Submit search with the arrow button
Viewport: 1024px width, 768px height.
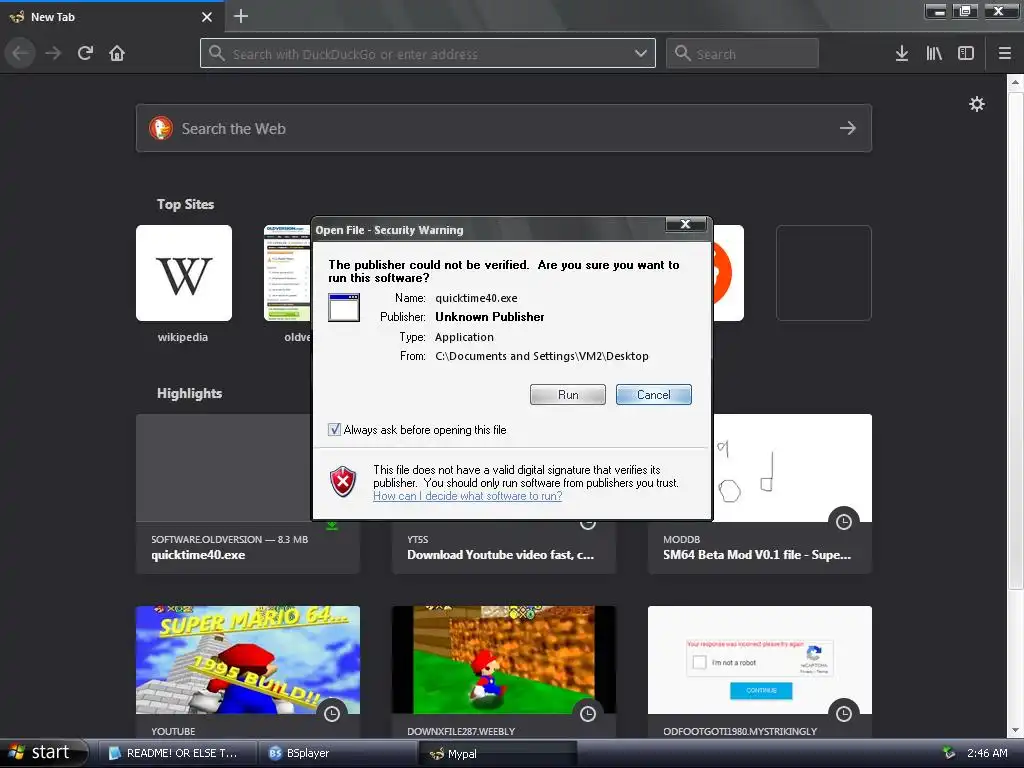coord(848,128)
